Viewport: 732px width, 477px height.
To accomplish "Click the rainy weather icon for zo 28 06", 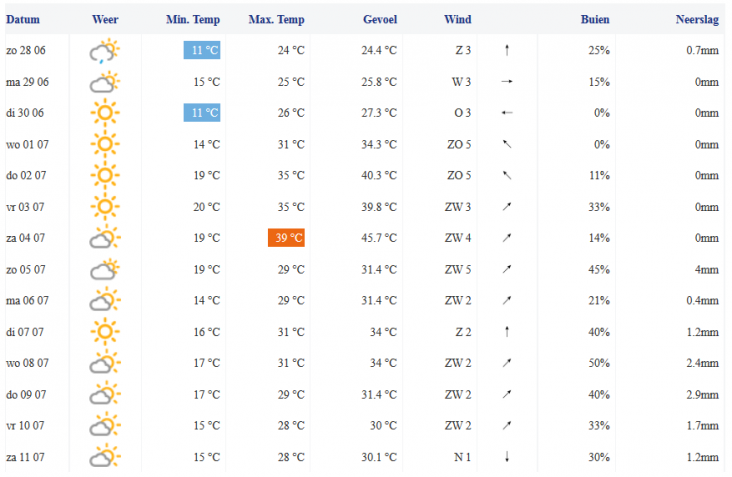I will coord(105,50).
